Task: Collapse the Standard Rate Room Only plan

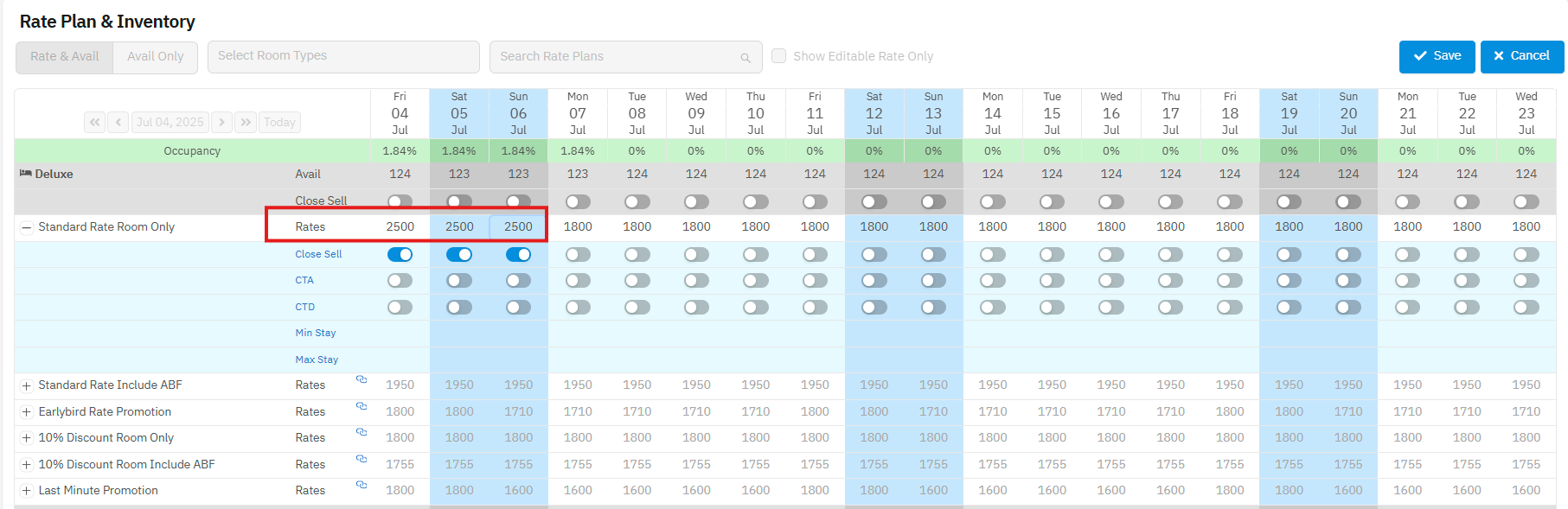Action: pos(27,228)
